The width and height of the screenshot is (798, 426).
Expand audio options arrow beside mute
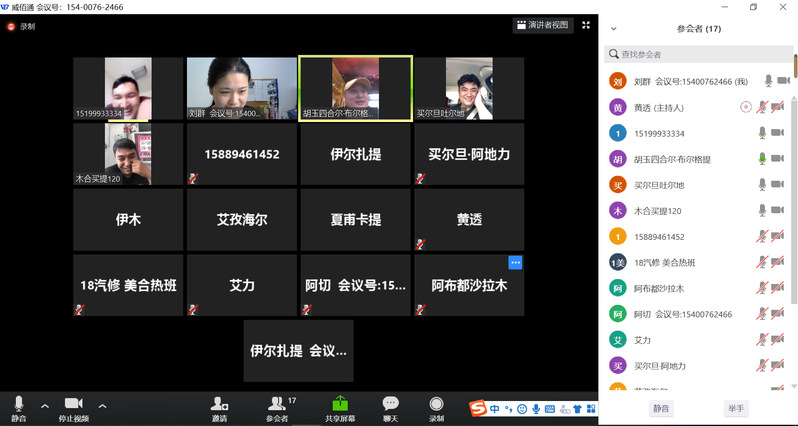click(44, 406)
